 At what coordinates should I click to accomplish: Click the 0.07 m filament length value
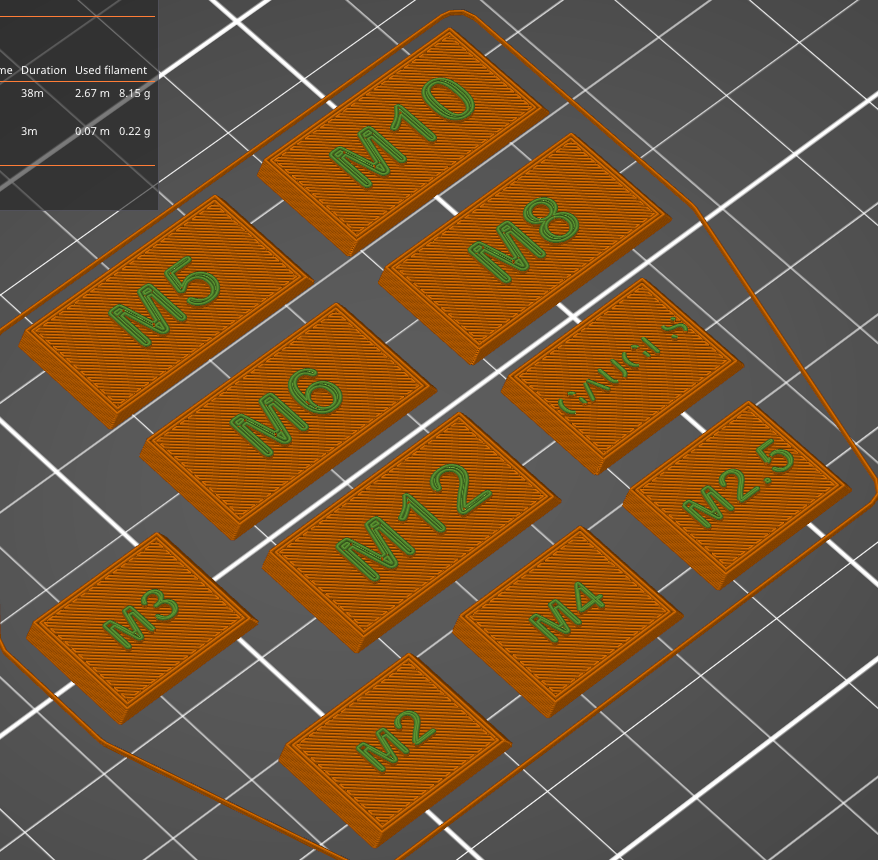[x=92, y=131]
